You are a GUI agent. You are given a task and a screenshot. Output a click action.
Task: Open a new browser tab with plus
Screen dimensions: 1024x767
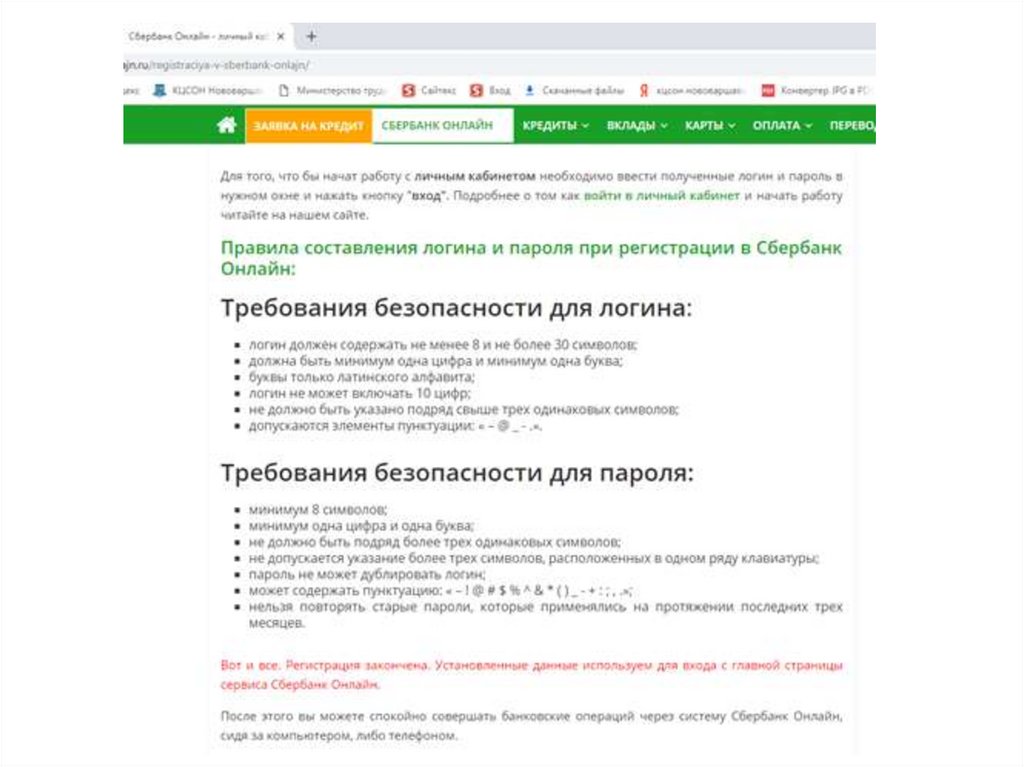pos(312,37)
